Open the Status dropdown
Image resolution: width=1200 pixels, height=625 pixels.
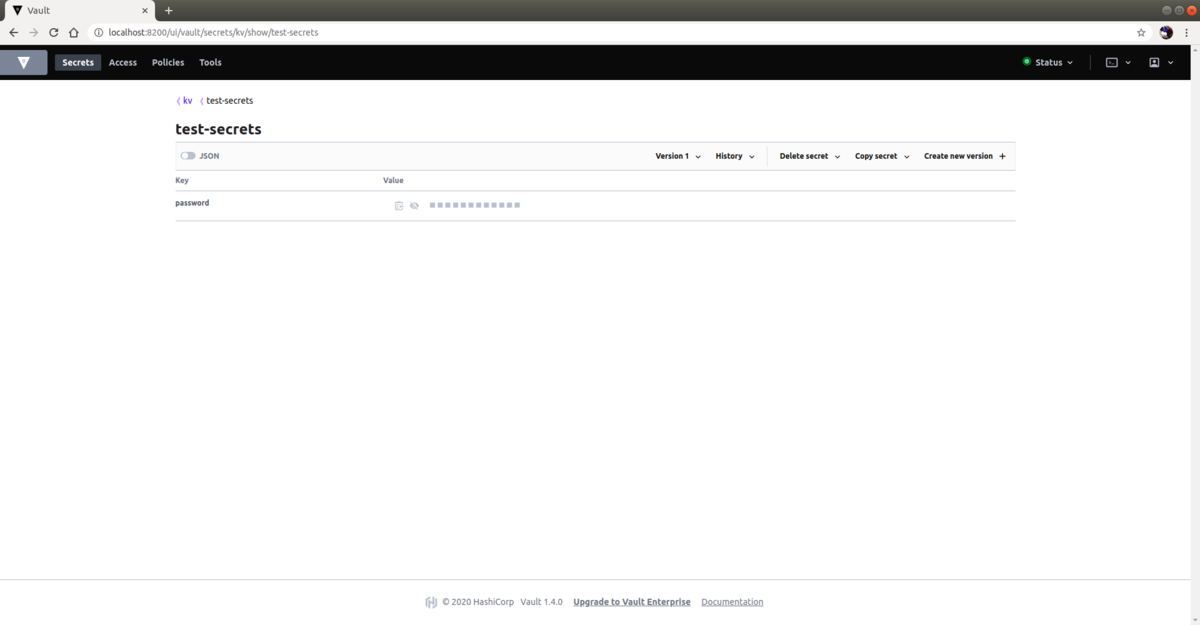[x=1048, y=62]
